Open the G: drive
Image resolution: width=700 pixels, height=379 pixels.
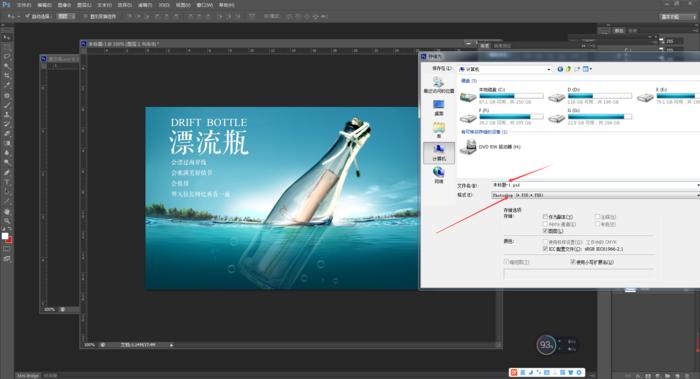(x=590, y=117)
